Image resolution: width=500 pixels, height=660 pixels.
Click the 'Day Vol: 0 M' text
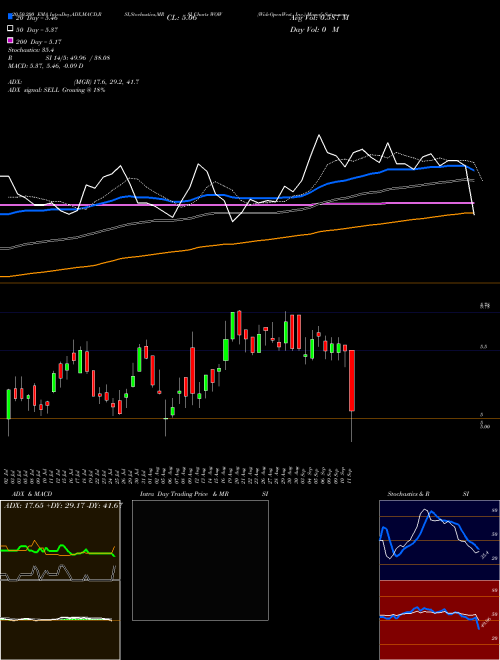click(314, 29)
